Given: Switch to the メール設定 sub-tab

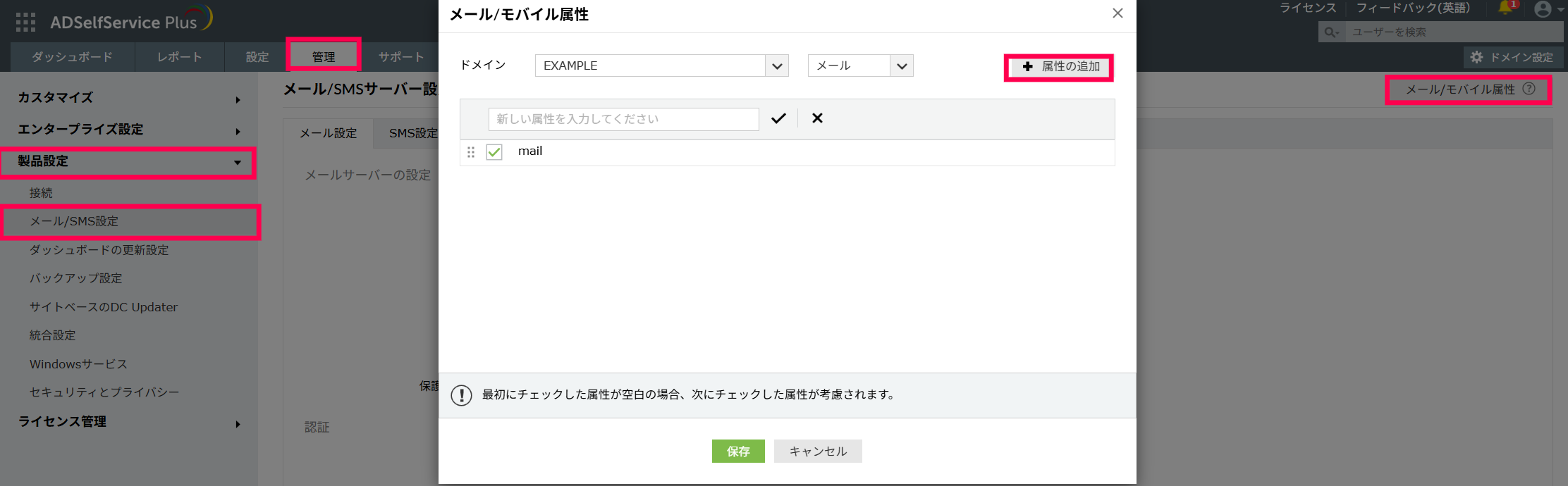Looking at the screenshot, I should 329,133.
